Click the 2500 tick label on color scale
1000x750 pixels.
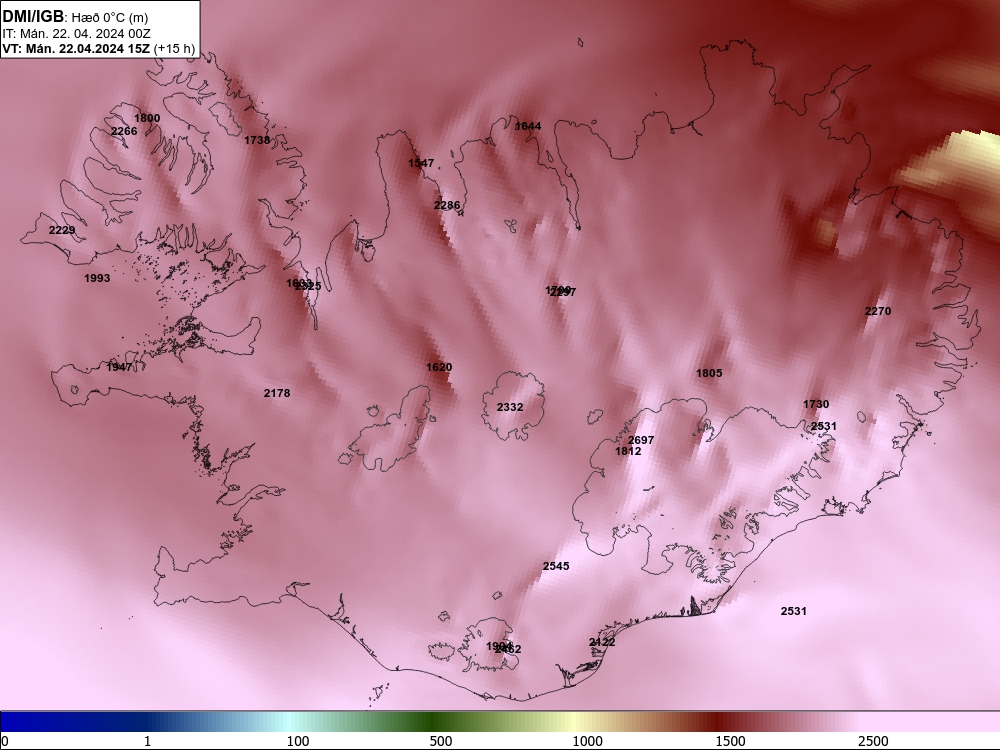873,741
